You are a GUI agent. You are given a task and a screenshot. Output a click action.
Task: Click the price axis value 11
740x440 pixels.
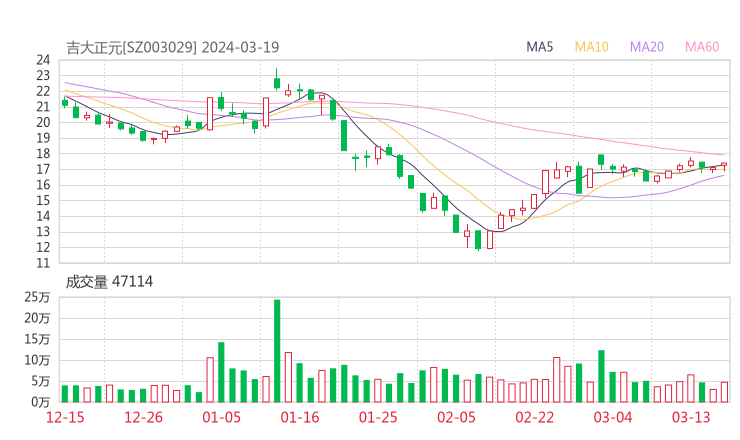(43, 263)
